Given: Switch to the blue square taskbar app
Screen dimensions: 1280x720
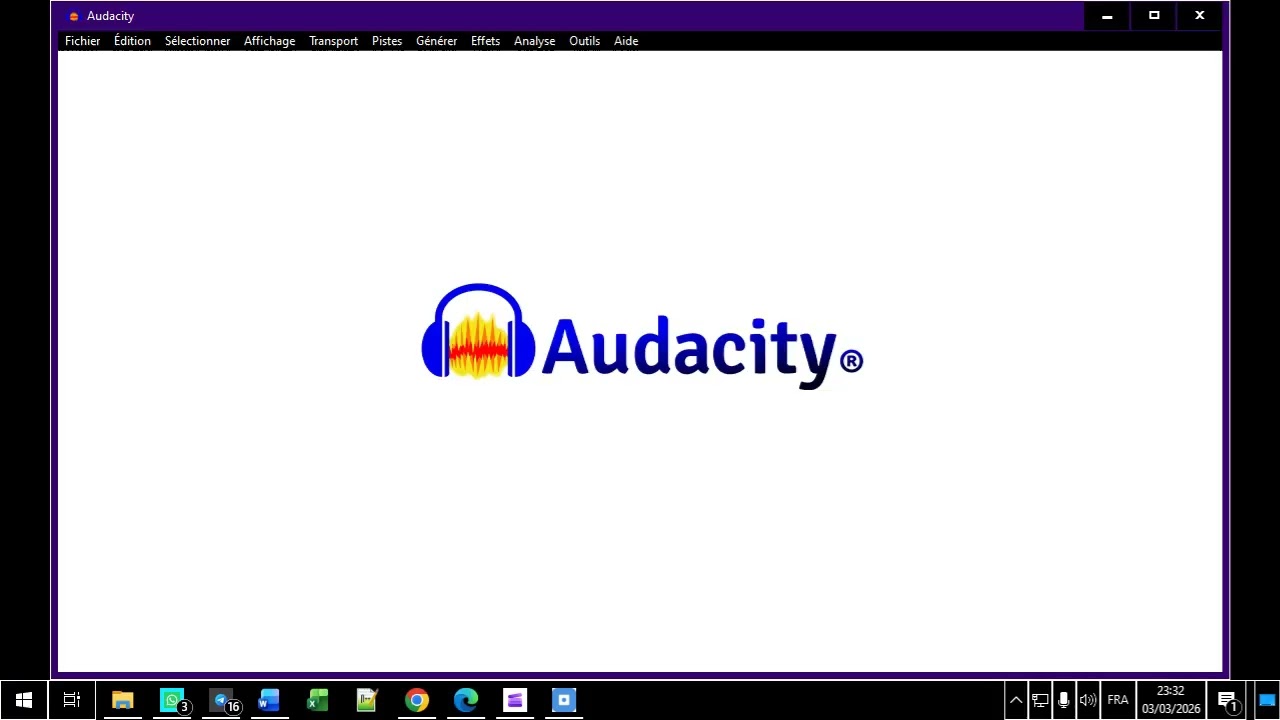Looking at the screenshot, I should (x=564, y=700).
